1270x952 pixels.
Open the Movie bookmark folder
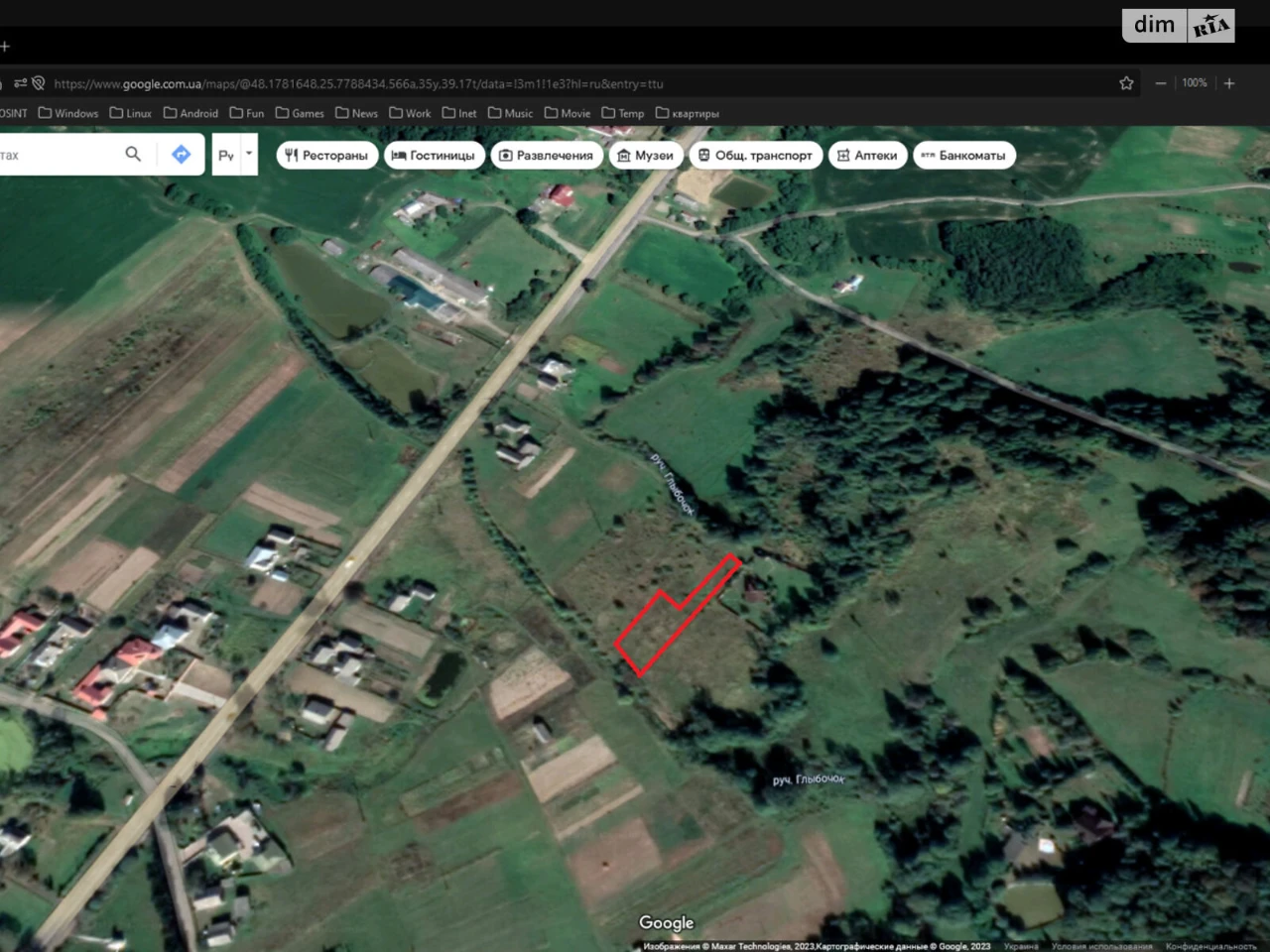pos(568,113)
